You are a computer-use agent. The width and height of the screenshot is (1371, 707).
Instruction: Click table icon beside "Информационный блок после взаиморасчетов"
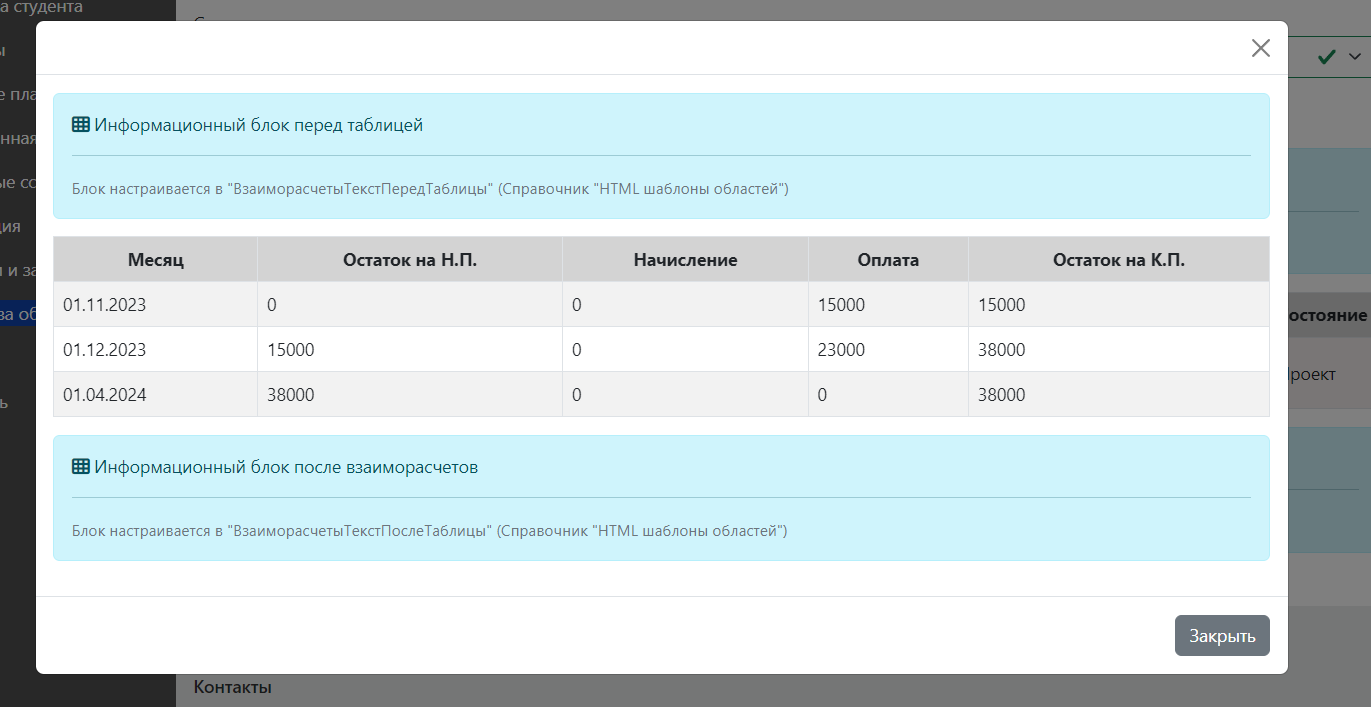pyautogui.click(x=81, y=467)
